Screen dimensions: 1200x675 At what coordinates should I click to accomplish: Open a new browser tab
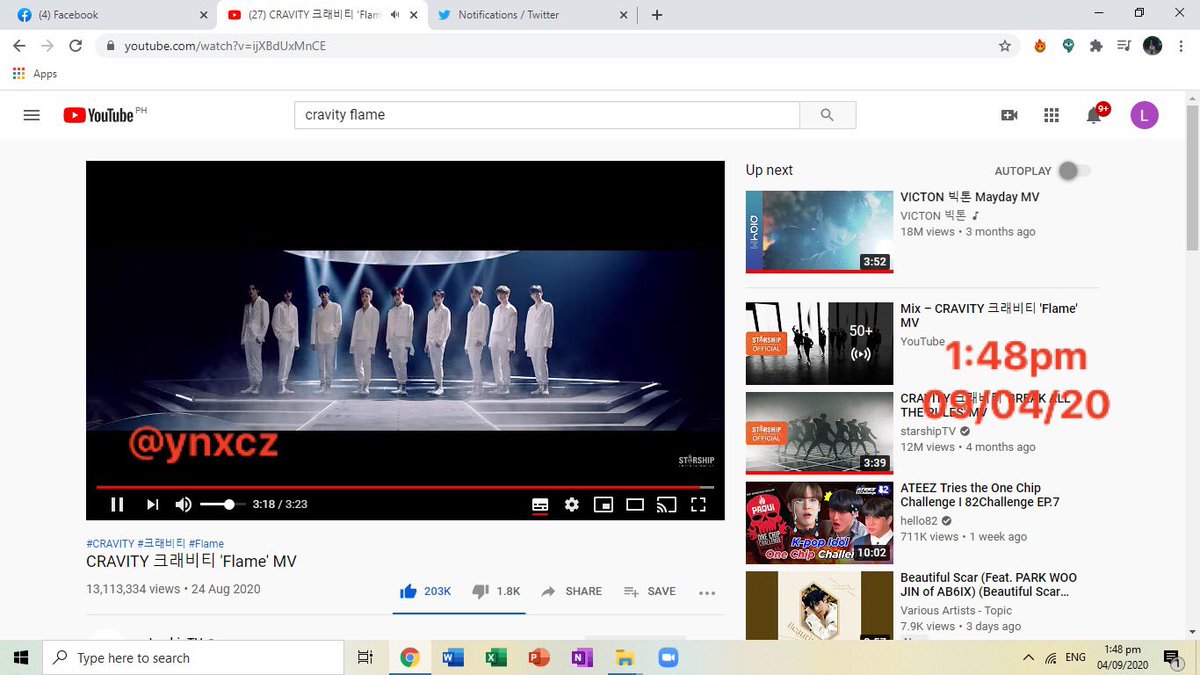[x=657, y=15]
